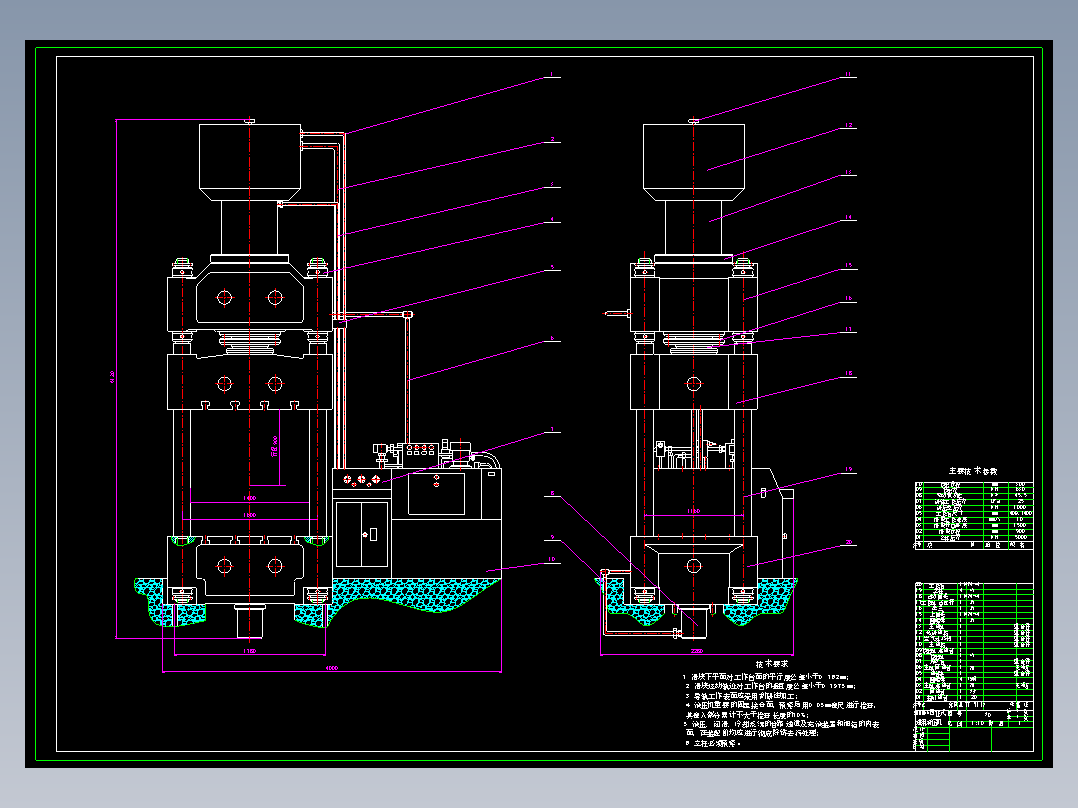
Task: Pick the overall width dimension under side view
Action: [x=696, y=651]
